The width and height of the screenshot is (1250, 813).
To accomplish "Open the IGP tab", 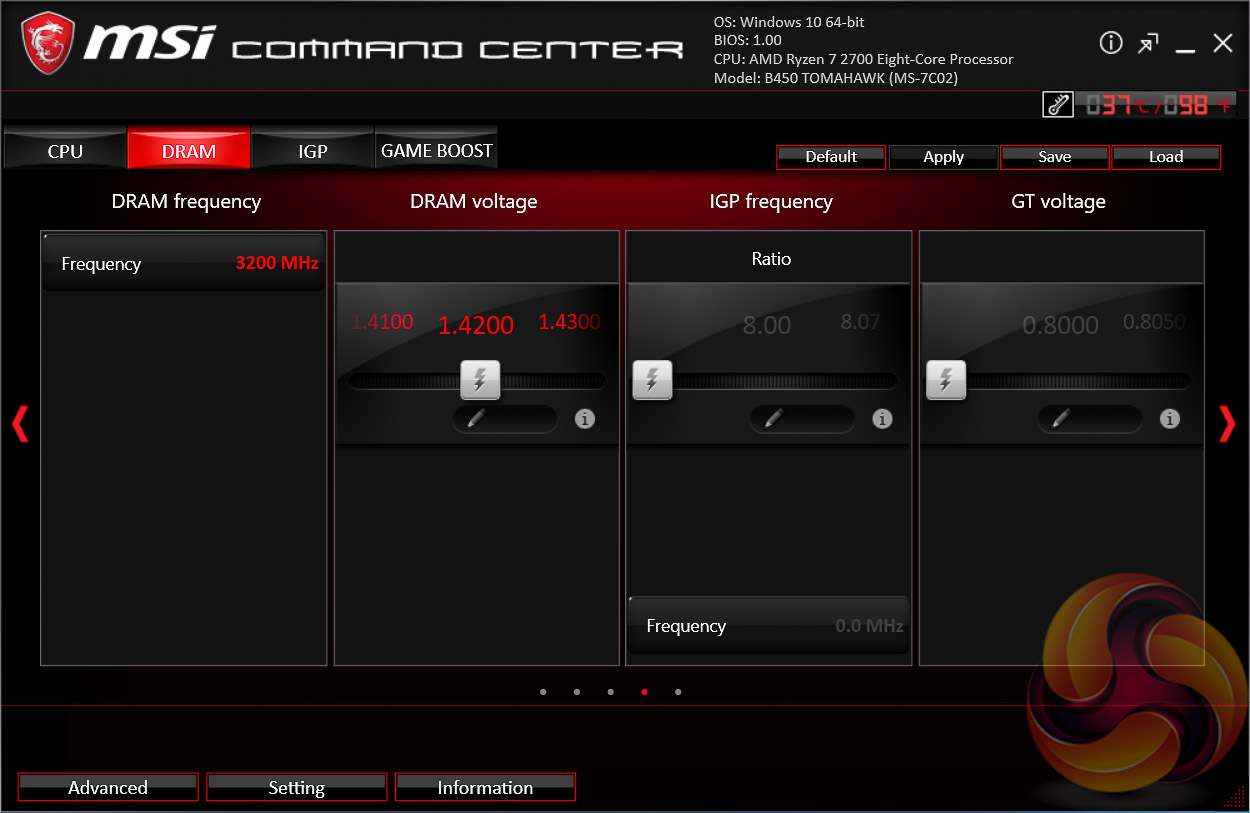I will (x=313, y=149).
